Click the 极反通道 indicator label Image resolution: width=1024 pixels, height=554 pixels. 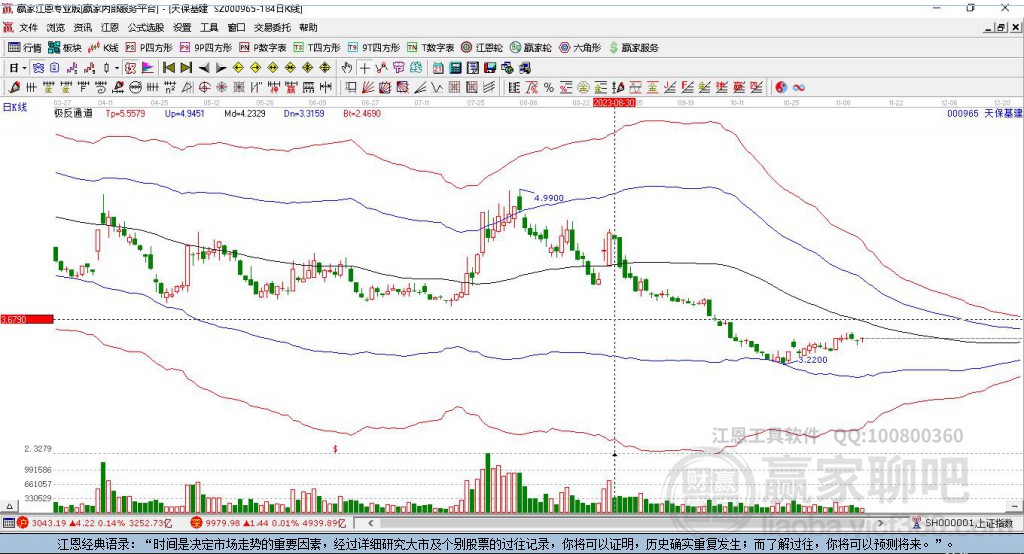[x=73, y=114]
